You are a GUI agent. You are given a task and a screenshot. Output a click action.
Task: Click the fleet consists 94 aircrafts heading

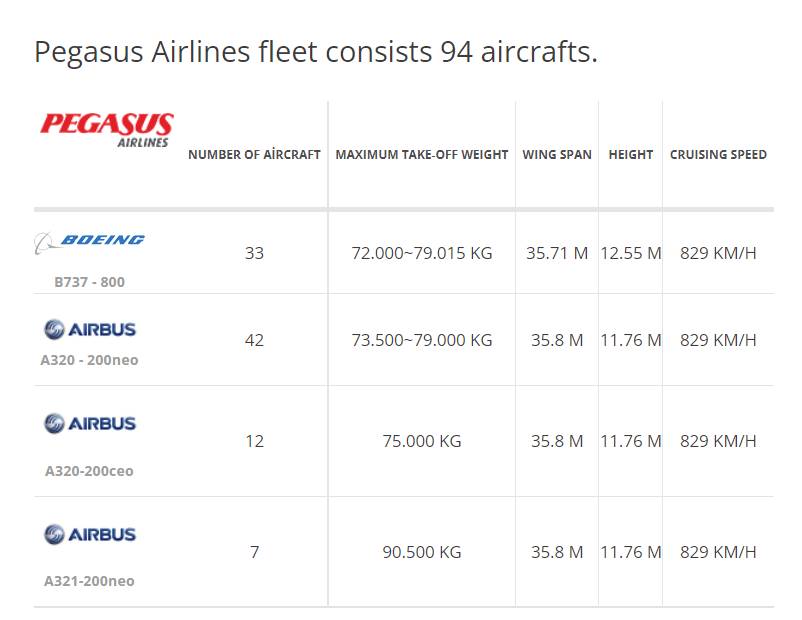pyautogui.click(x=316, y=52)
